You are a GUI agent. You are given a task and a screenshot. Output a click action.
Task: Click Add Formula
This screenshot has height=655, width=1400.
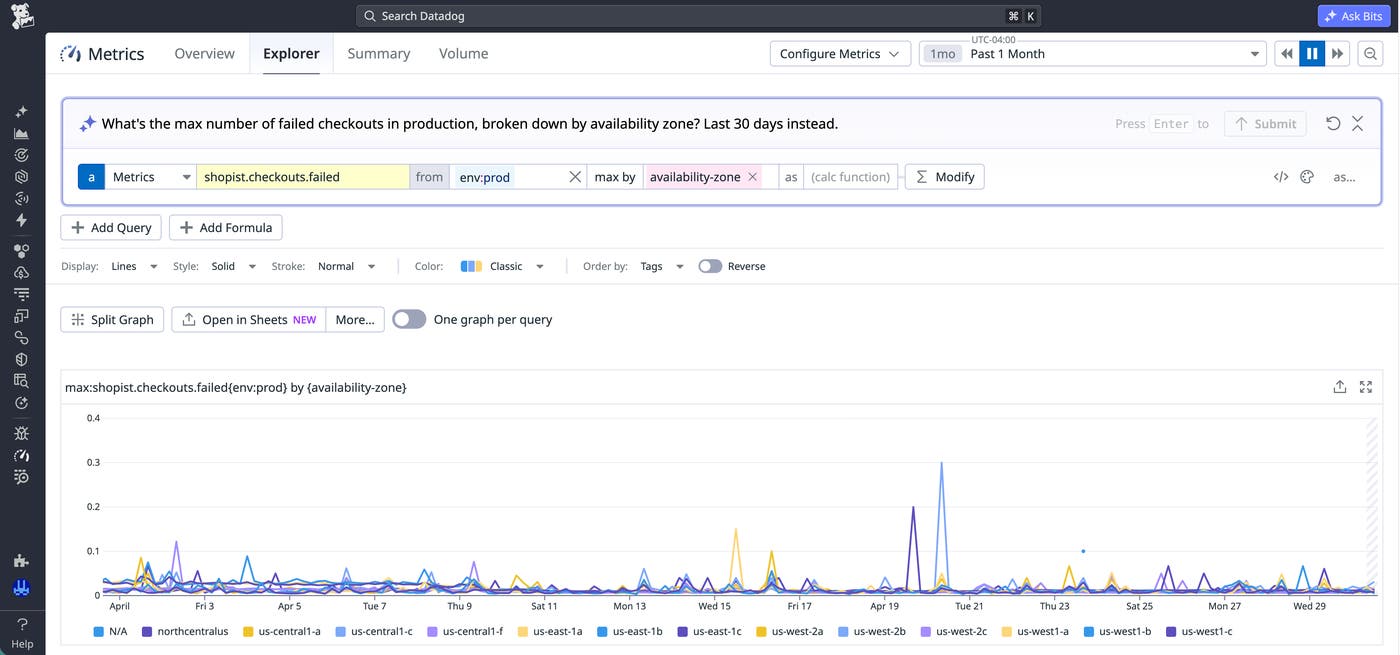point(226,228)
